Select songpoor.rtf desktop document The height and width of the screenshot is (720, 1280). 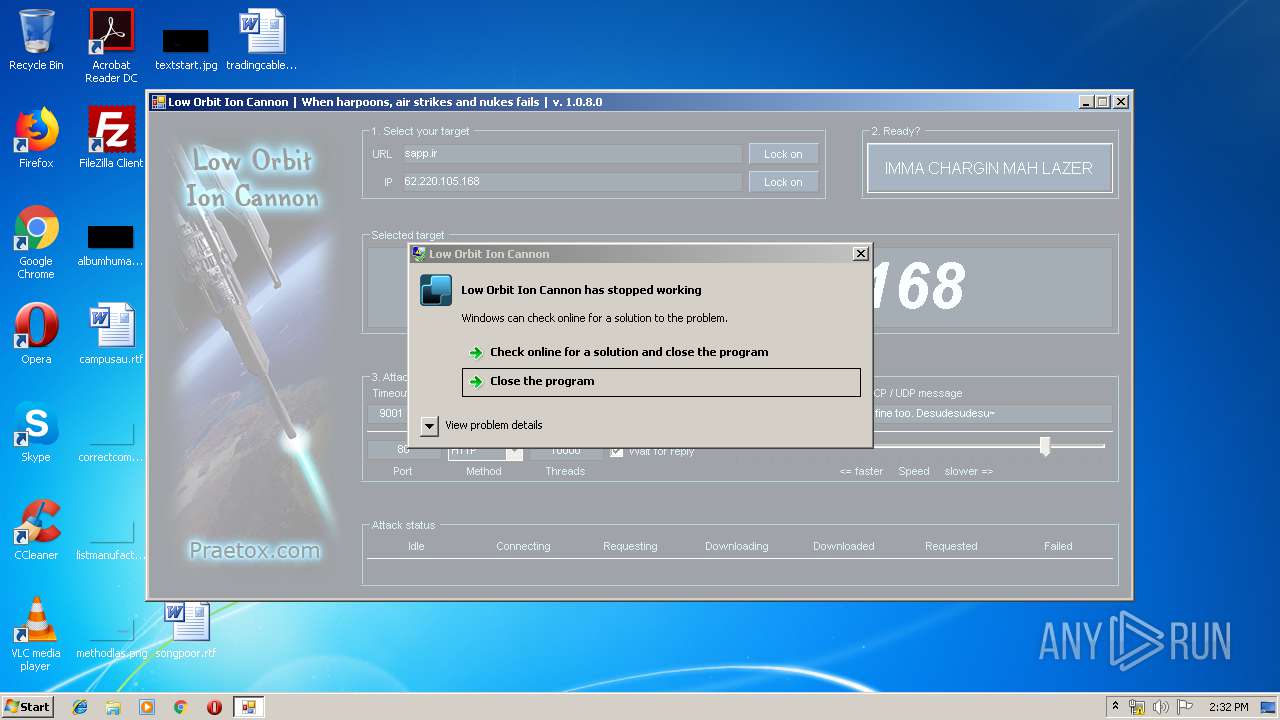pos(186,628)
